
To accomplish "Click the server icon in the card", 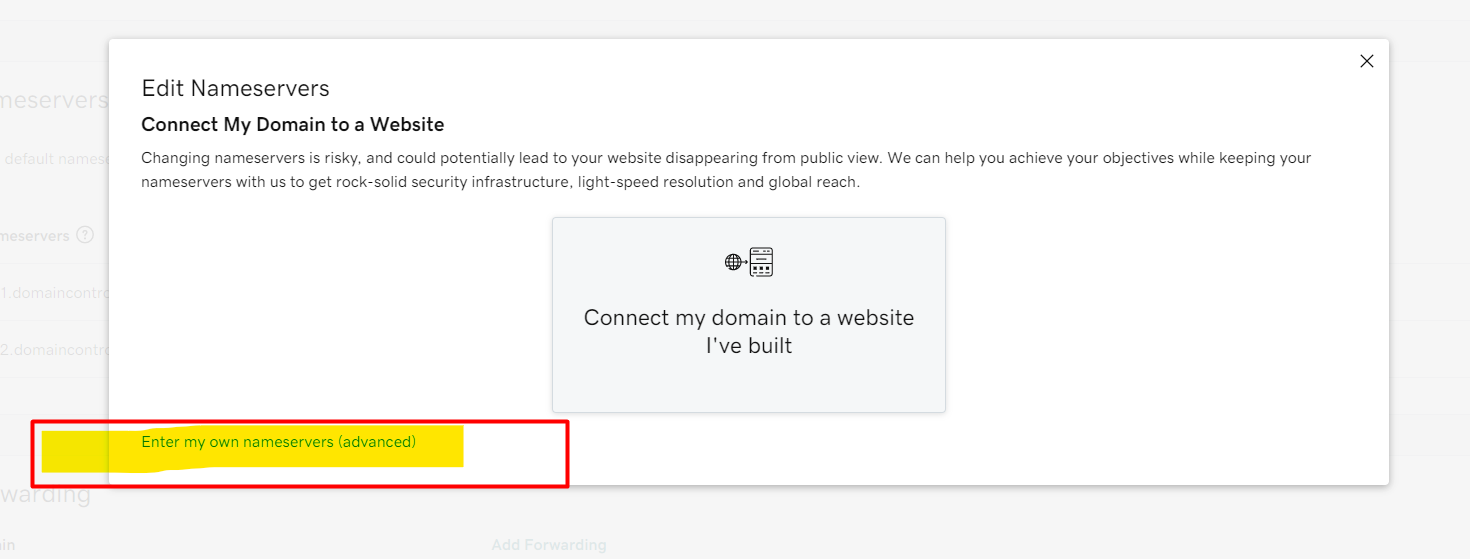I will click(x=762, y=262).
